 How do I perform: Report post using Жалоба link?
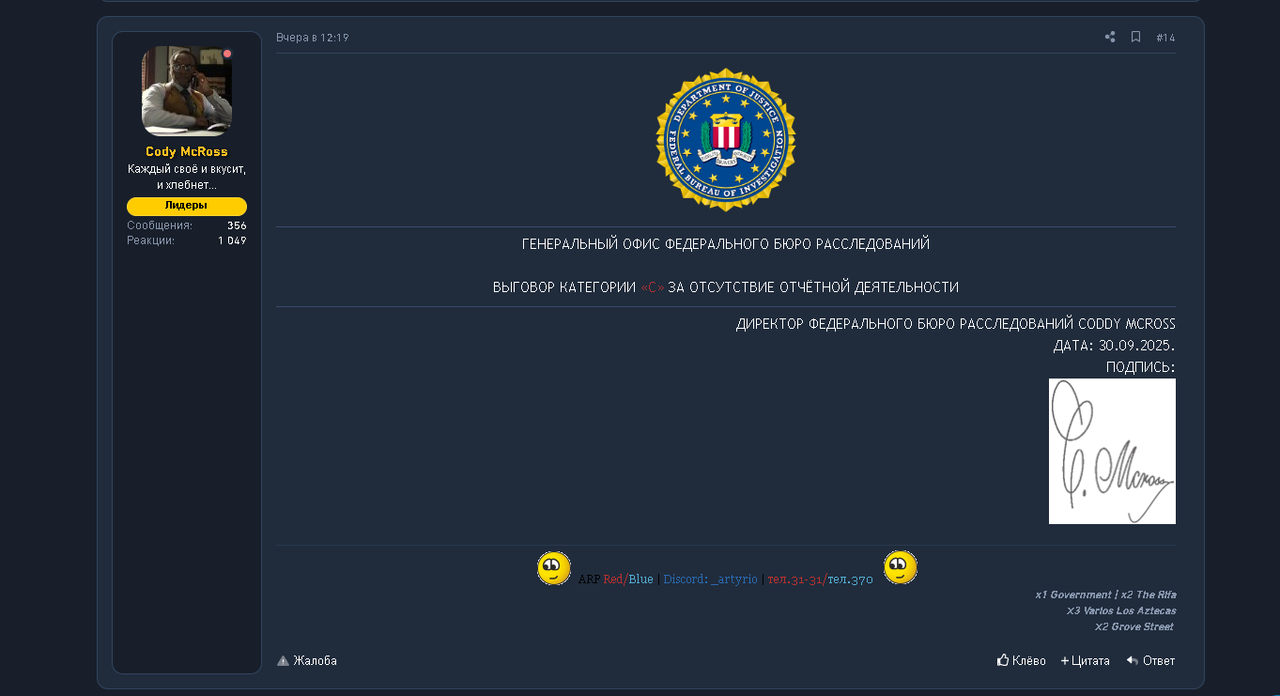click(x=307, y=661)
